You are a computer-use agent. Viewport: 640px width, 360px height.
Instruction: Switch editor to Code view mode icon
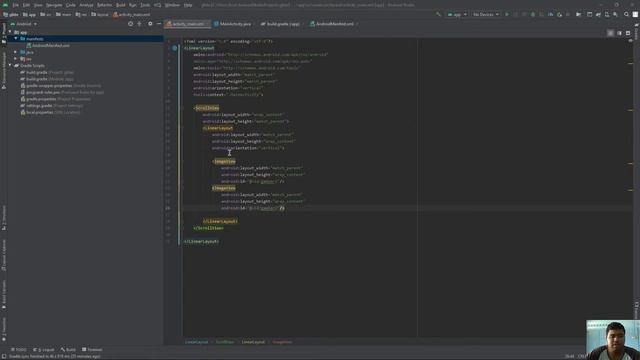611,33
